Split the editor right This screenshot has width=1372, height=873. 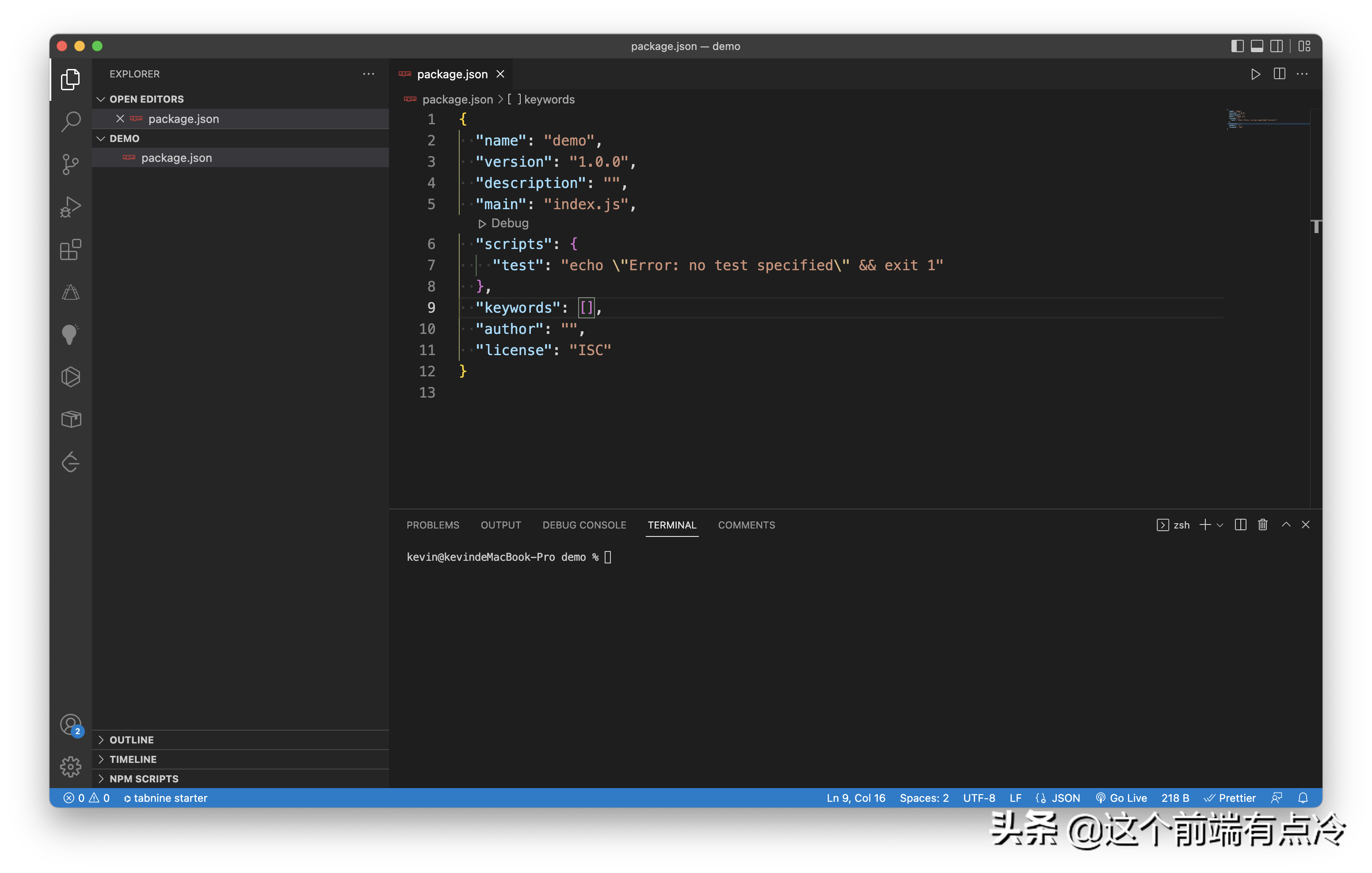pos(1279,74)
